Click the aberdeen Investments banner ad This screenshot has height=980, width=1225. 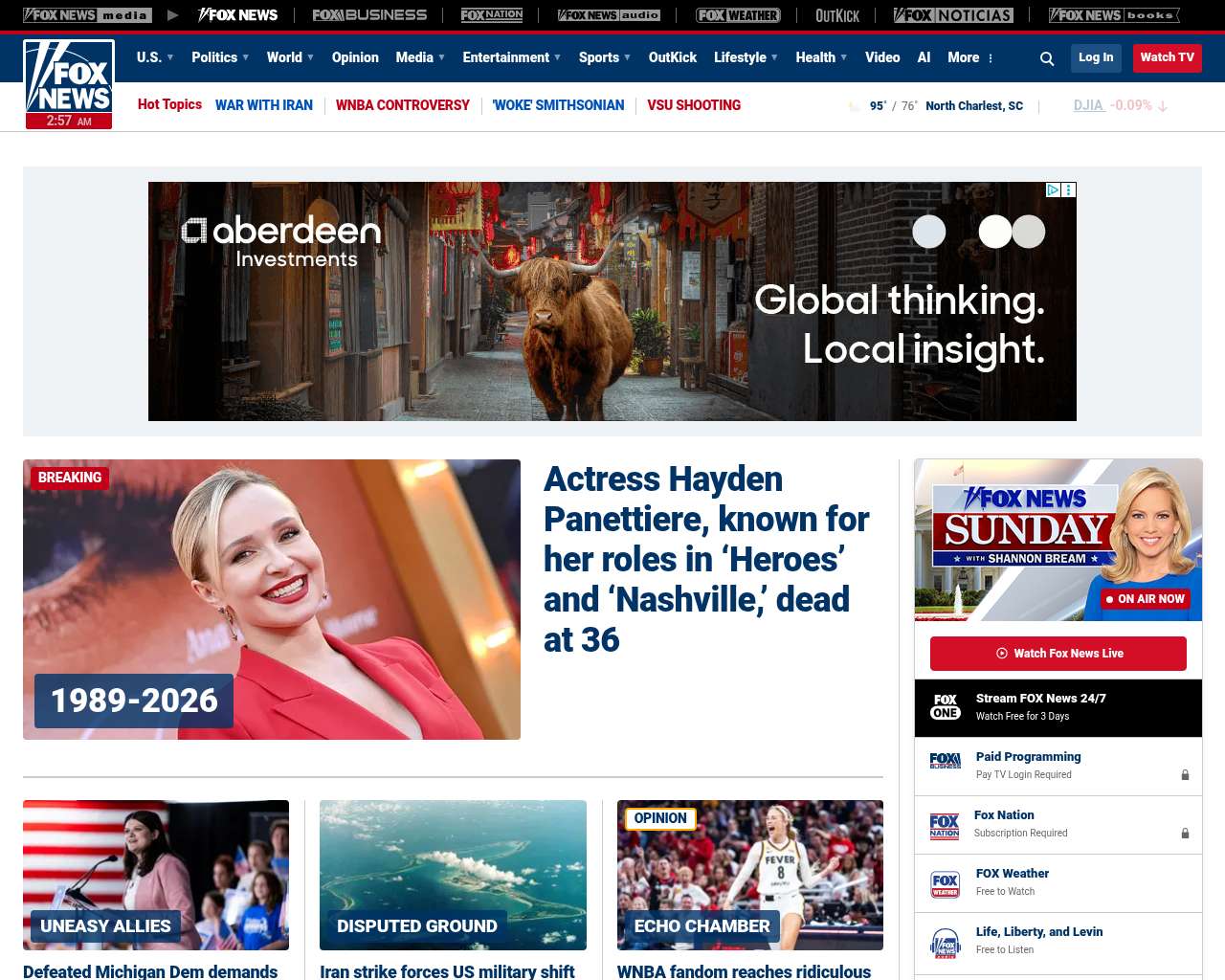(612, 301)
